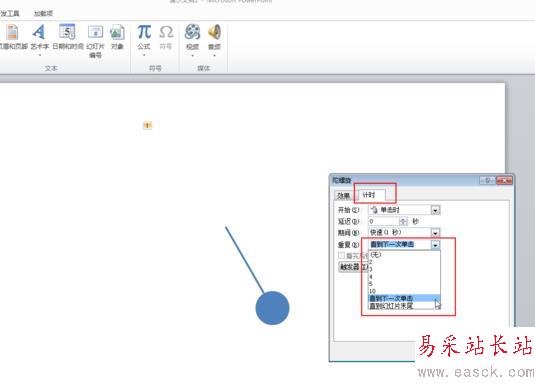Switch to the Developer (开发工具) ribbon tab
535x387 pixels.
tap(10, 13)
